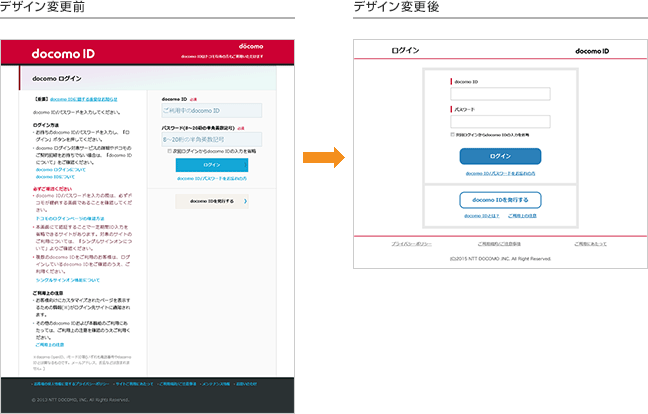Image resolution: width=648 pixels, height=414 pixels.
Task: Open forgot ID/password link in new design
Action: 500,172
